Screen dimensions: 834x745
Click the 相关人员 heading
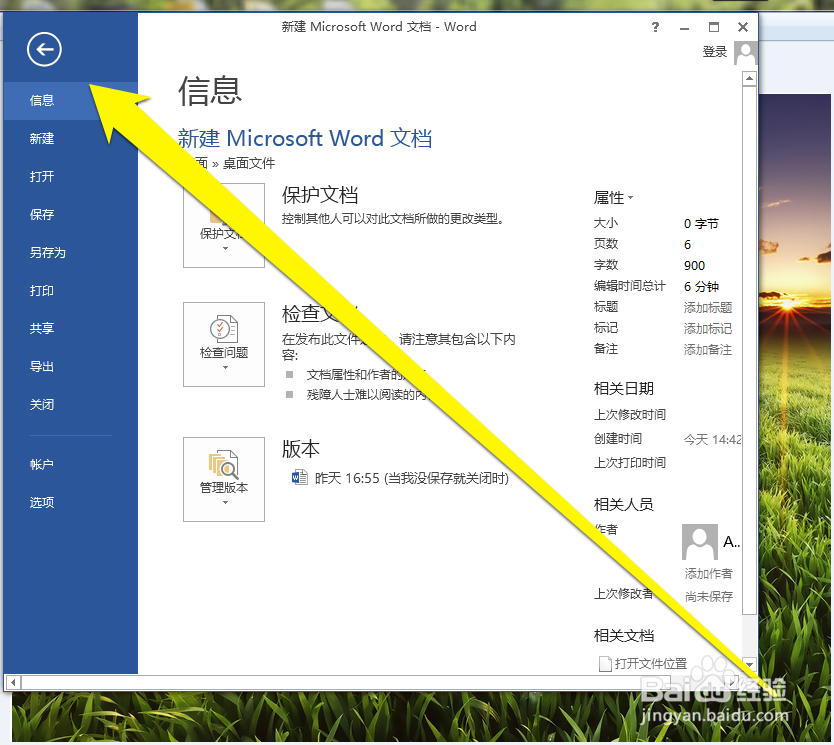pyautogui.click(x=624, y=504)
